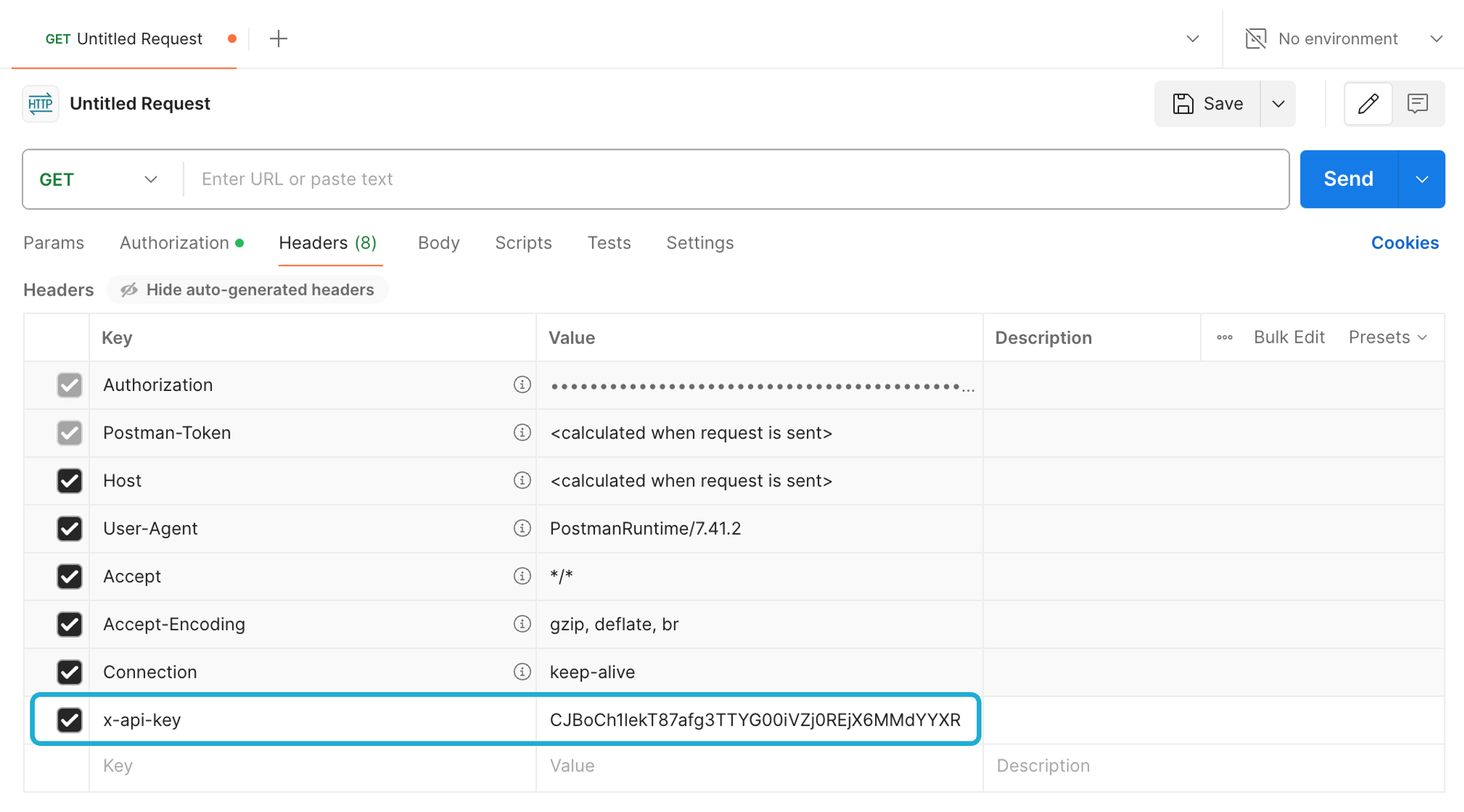Click info icon next to Authorization header

(x=522, y=385)
